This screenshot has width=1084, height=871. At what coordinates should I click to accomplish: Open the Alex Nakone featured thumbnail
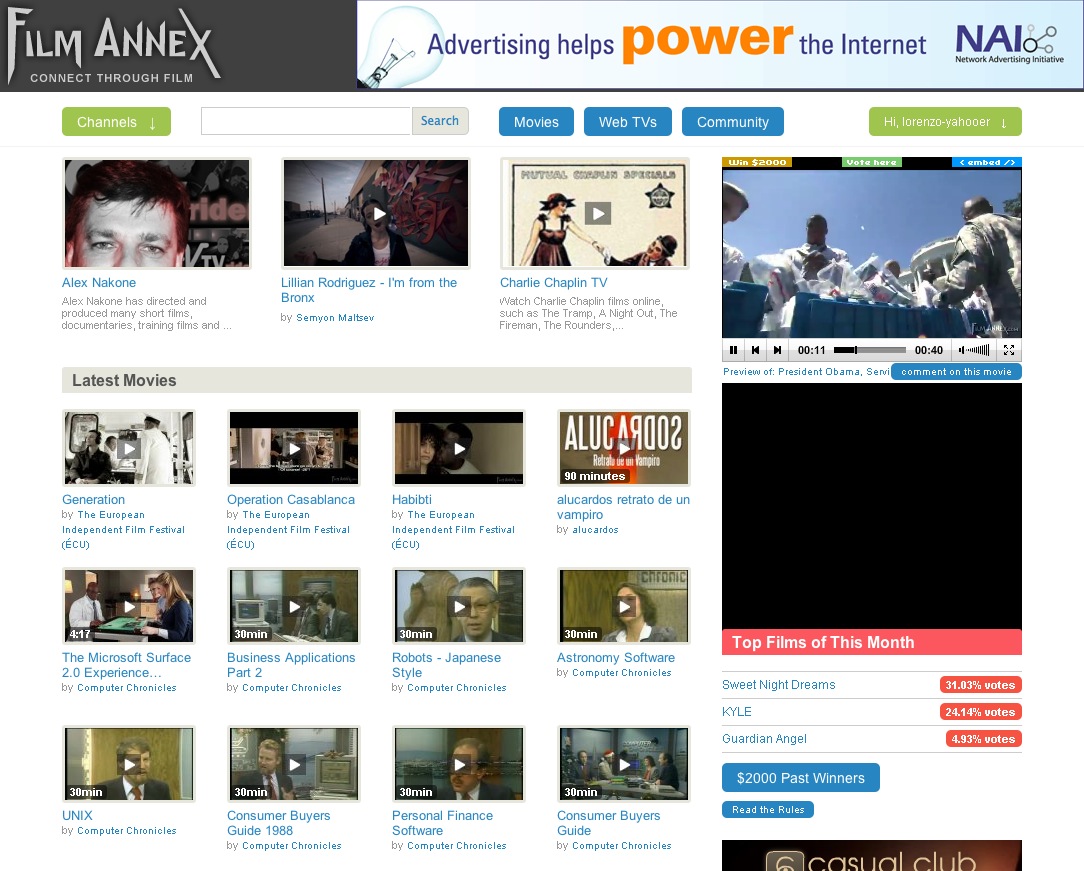pos(157,214)
